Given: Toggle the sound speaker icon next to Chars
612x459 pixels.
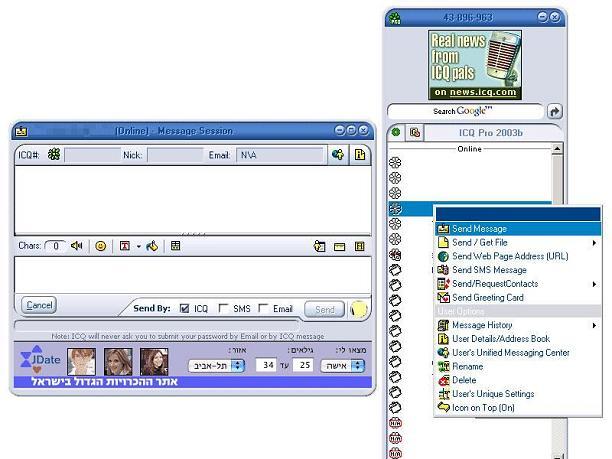Looking at the screenshot, I should pyautogui.click(x=76, y=246).
